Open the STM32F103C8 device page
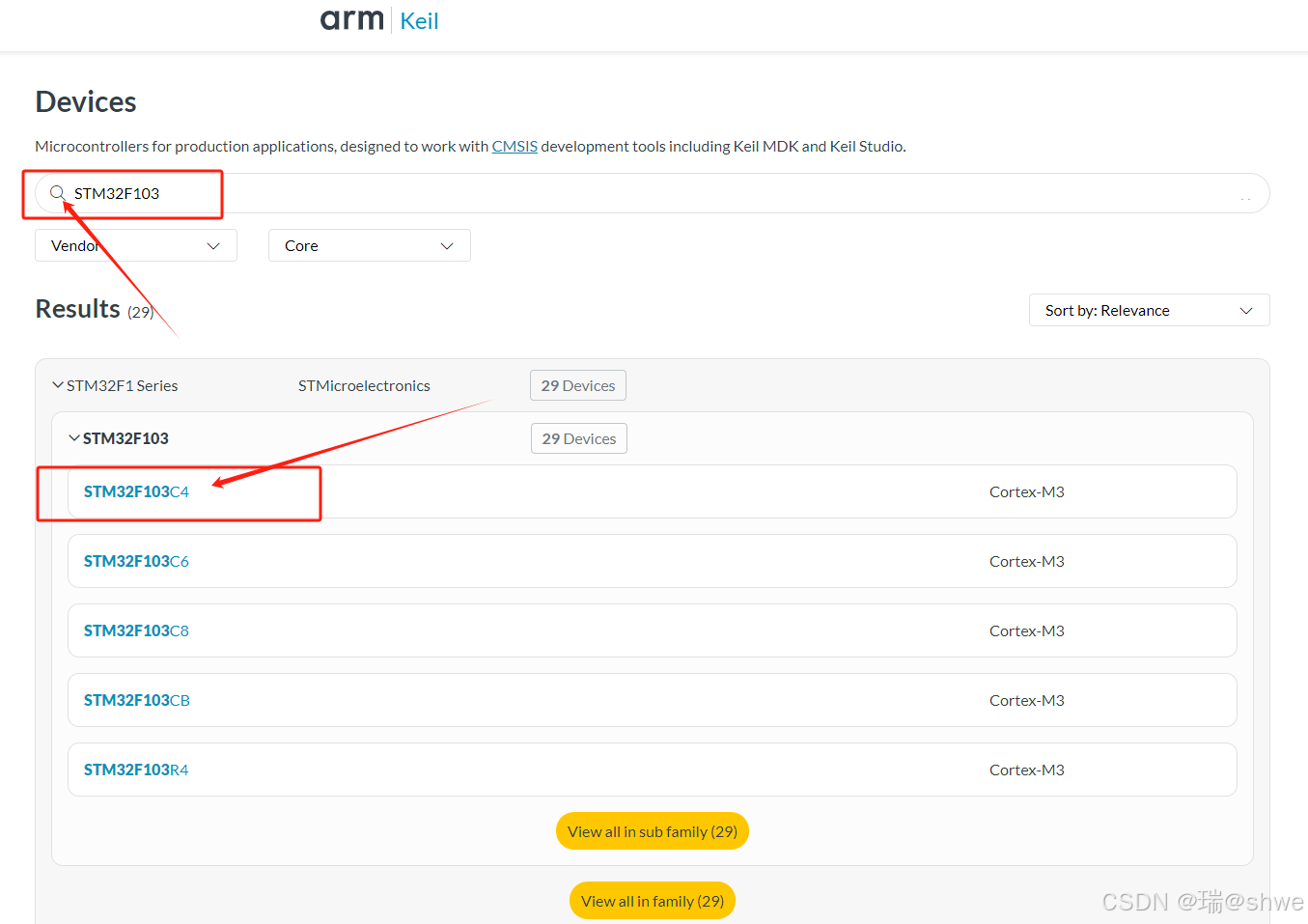The width and height of the screenshot is (1308, 924). (x=136, y=630)
